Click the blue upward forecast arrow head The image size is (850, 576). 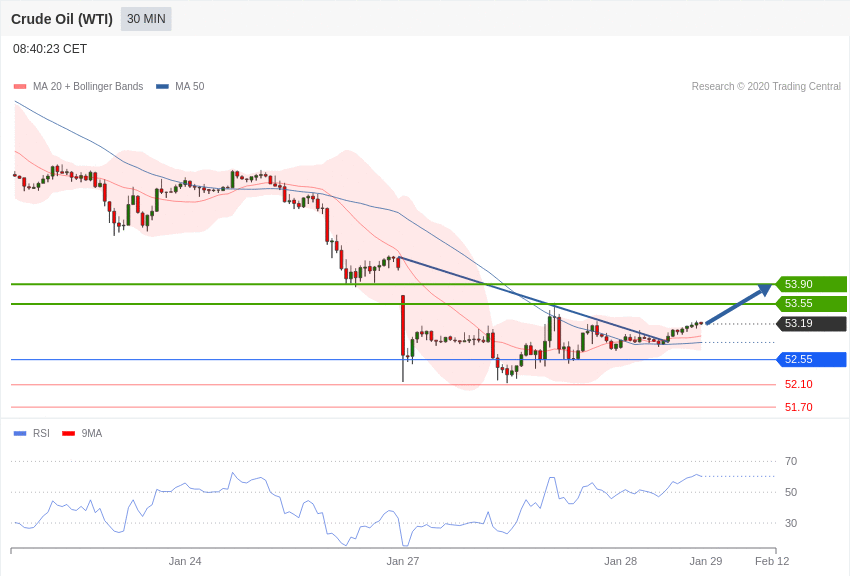765,290
